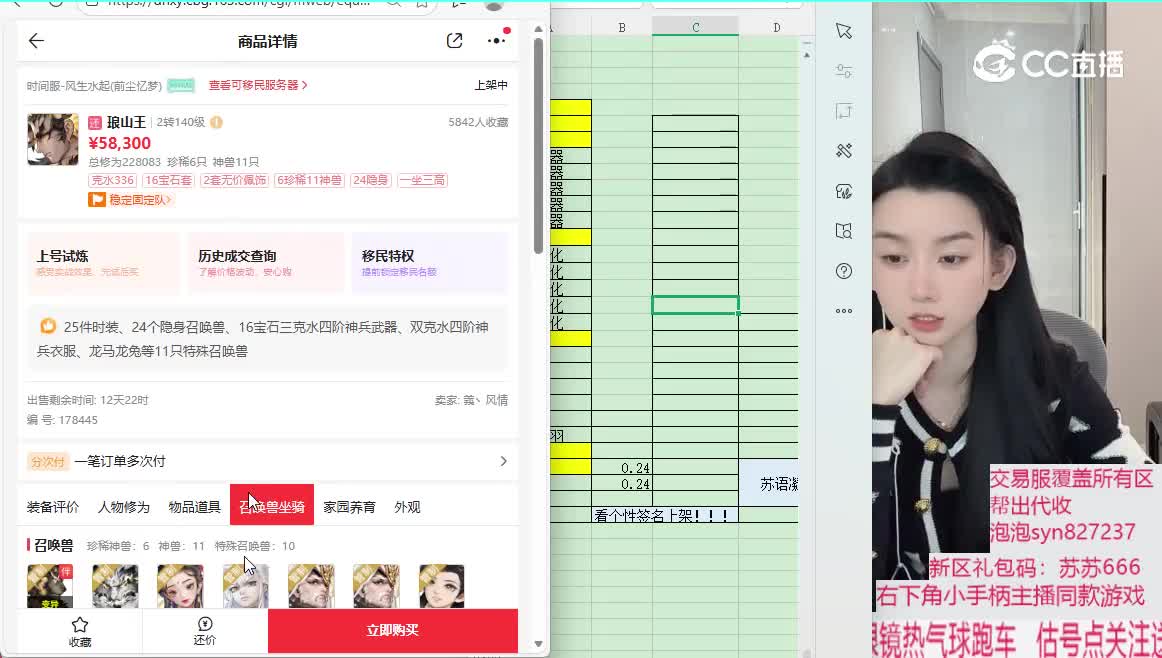Click the 6珍稀11神兽 tag
1162x658 pixels.
coord(309,180)
